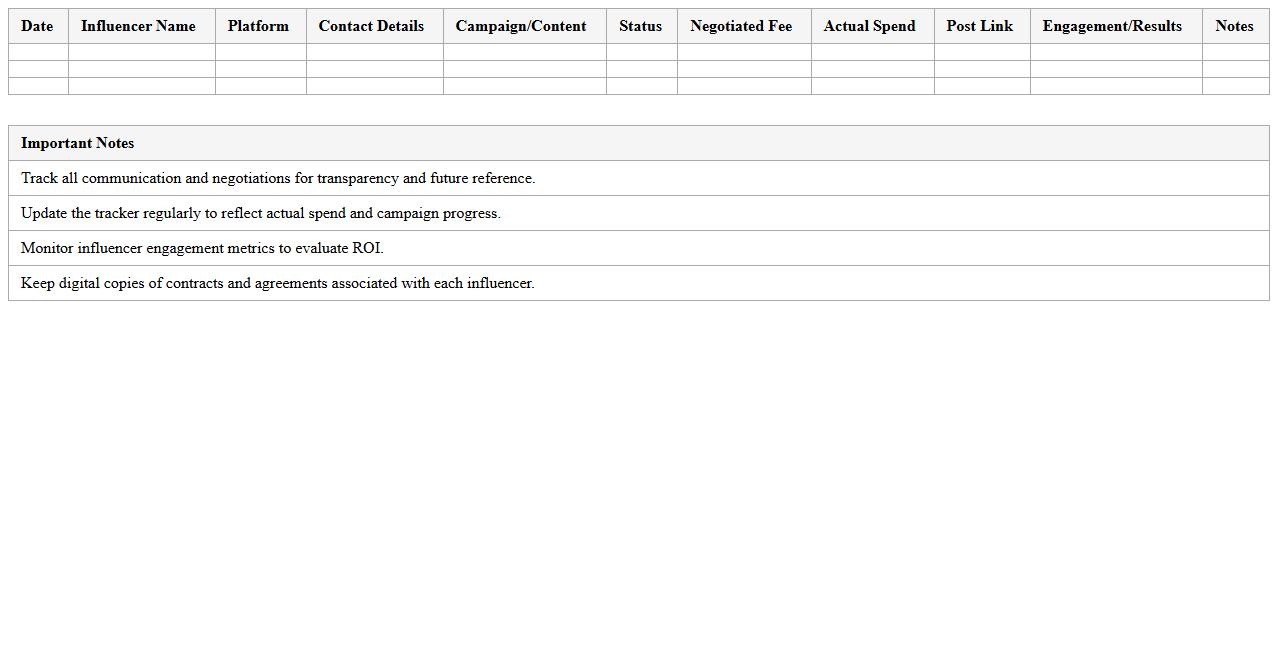The width and height of the screenshot is (1278, 650).
Task: Click the Important Notes heading
Action: click(x=77, y=143)
